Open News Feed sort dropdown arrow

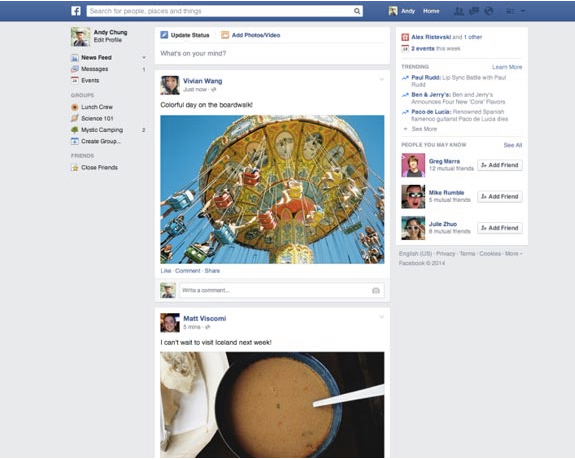(144, 58)
